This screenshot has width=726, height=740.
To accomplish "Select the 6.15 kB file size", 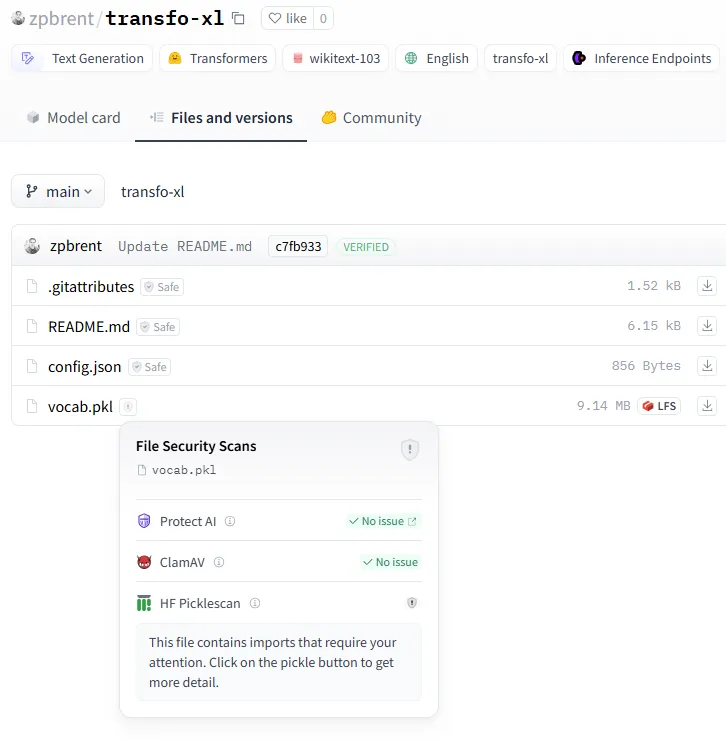I will tap(654, 326).
